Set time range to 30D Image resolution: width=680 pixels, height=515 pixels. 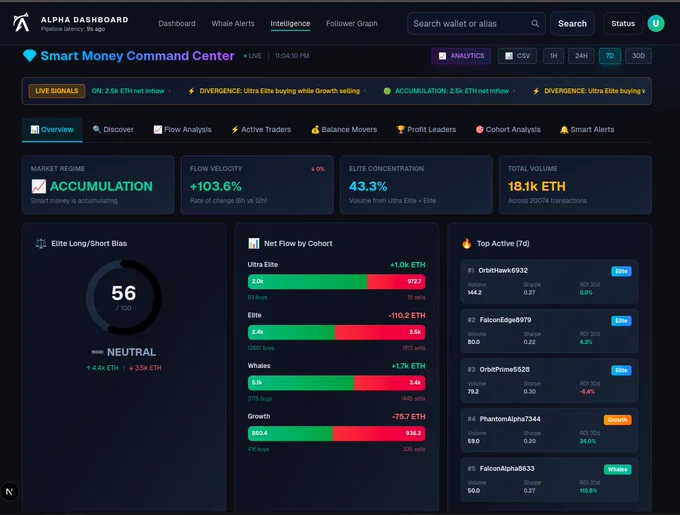coord(638,56)
